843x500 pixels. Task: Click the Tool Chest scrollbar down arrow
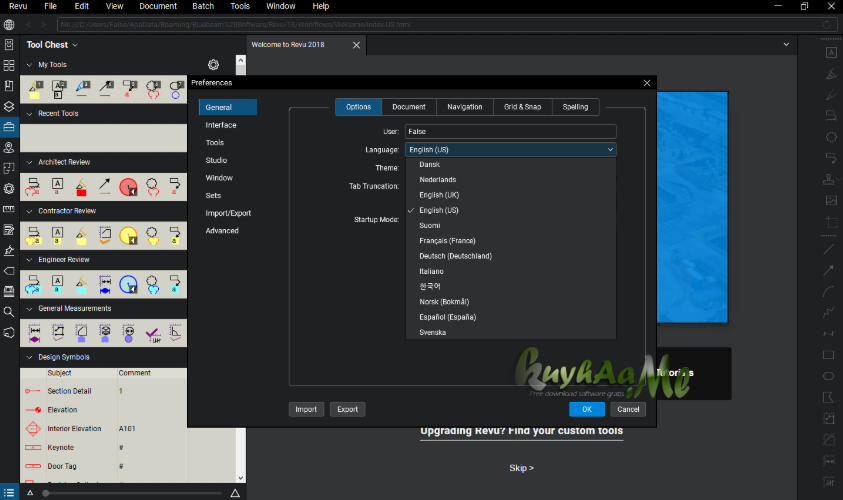coord(240,477)
